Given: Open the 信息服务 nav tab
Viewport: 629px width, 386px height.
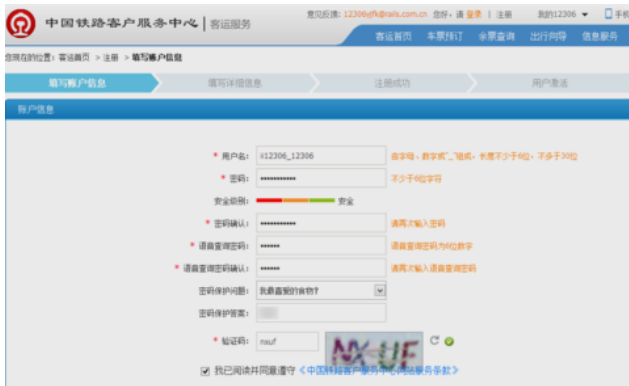Looking at the screenshot, I should [x=600, y=37].
